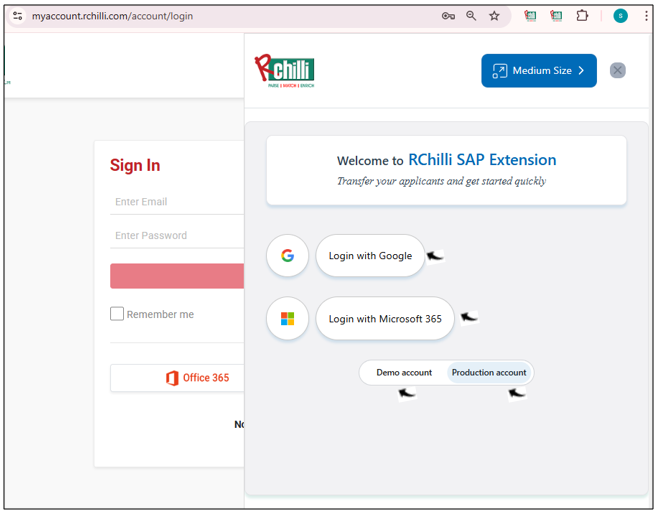Click the Sign In heading
Screen dimensions: 657x512
135,165
